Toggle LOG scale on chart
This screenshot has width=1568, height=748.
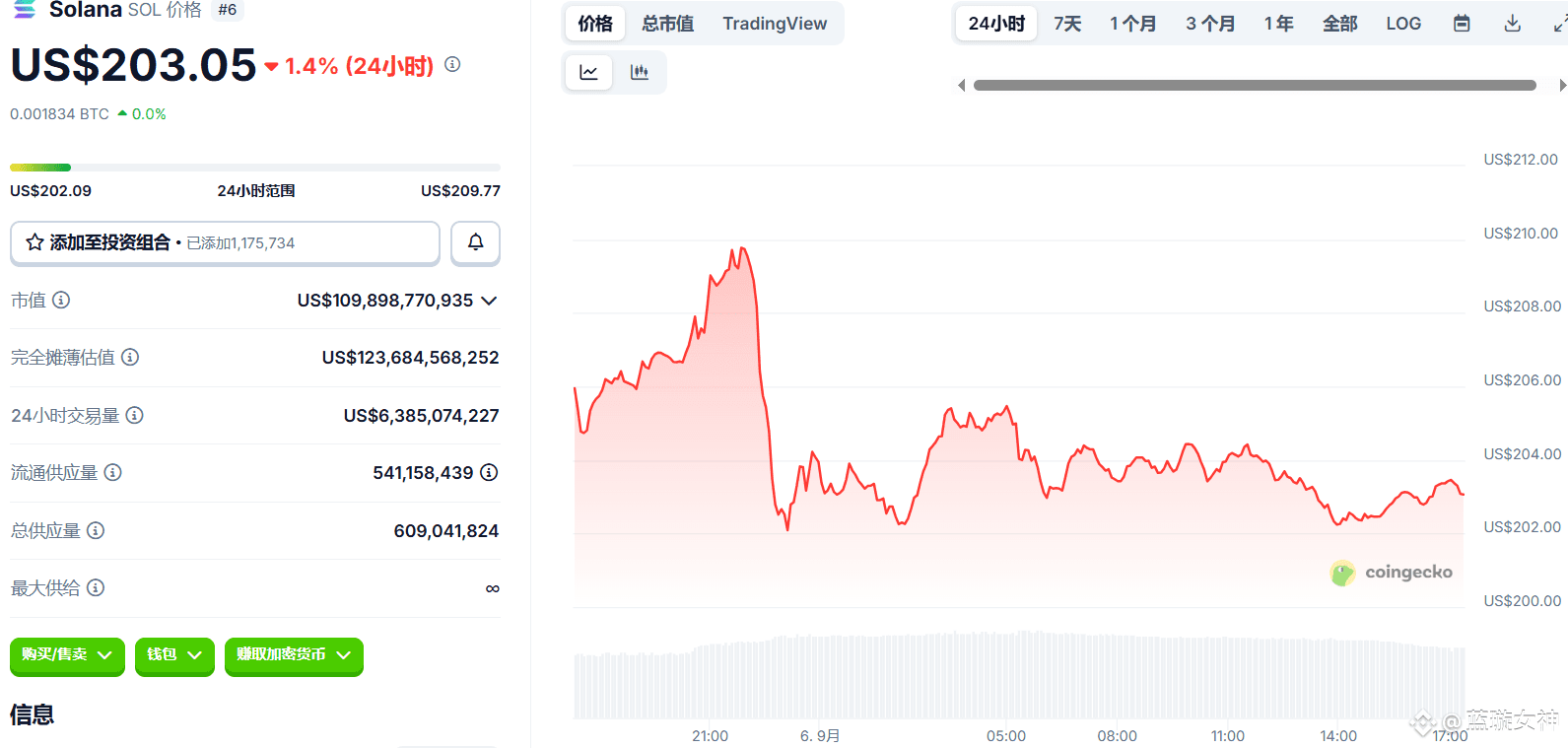1403,24
